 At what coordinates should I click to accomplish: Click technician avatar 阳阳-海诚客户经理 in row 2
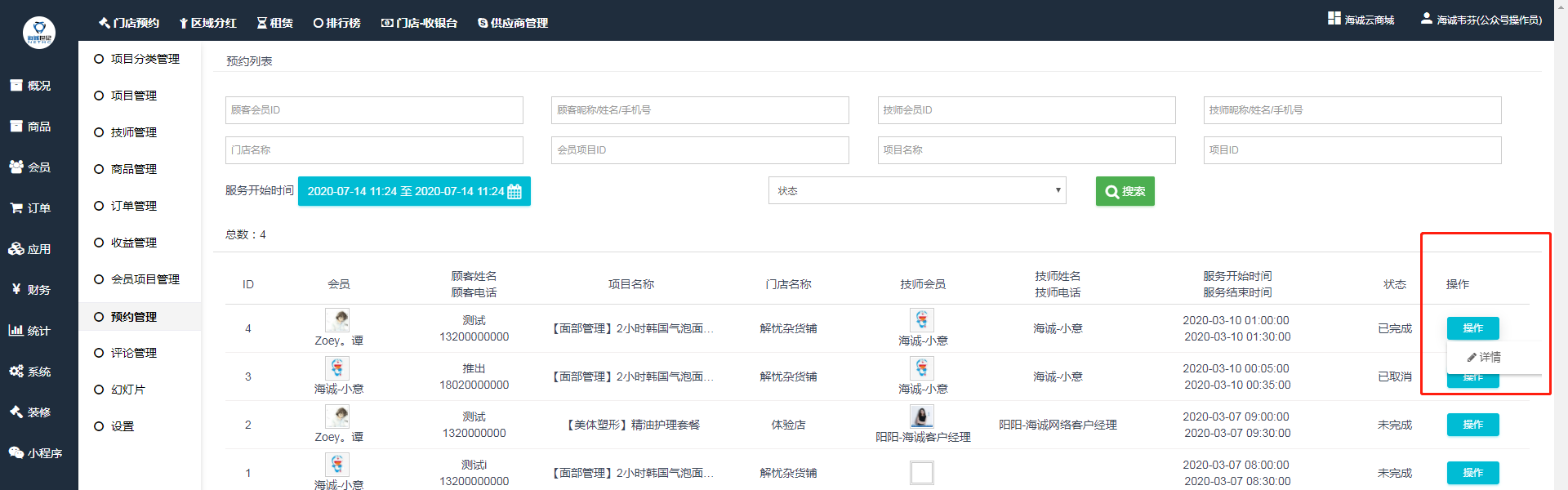[x=922, y=416]
